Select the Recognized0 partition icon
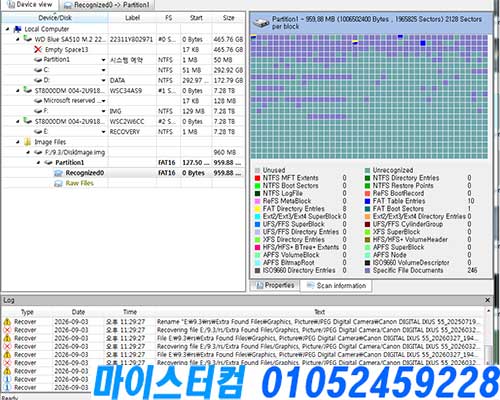The image size is (500, 400). pos(58,173)
